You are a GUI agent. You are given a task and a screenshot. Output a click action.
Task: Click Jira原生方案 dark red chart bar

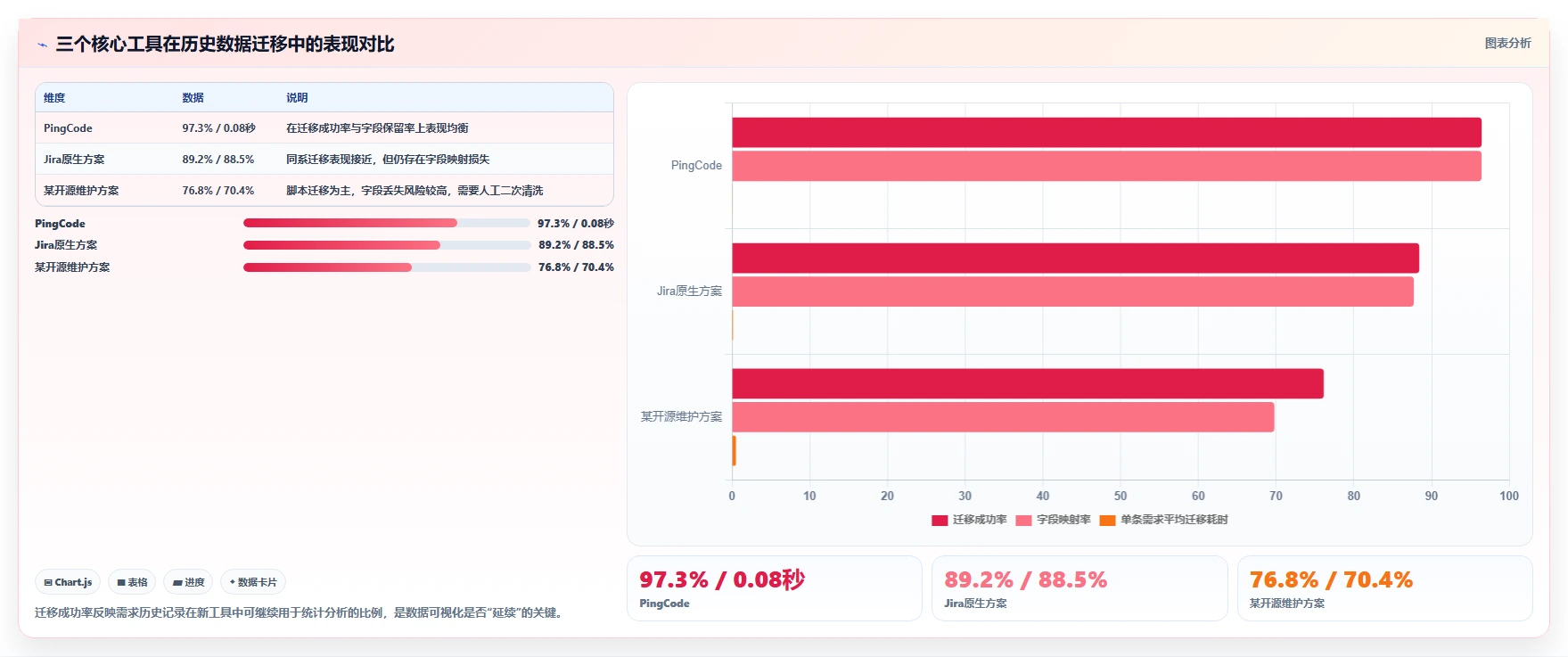tap(1075, 259)
